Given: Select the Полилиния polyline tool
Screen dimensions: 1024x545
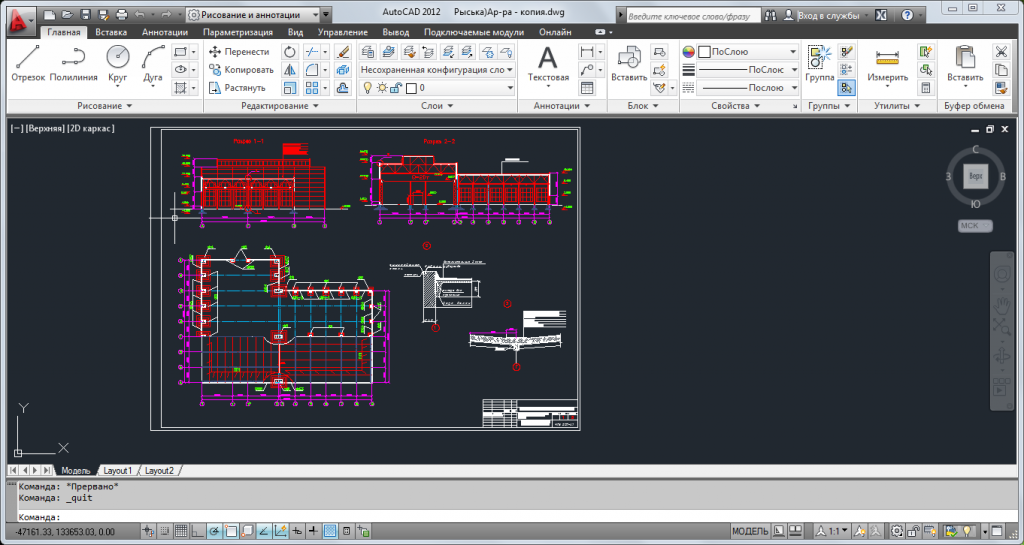Looking at the screenshot, I should (x=74, y=64).
